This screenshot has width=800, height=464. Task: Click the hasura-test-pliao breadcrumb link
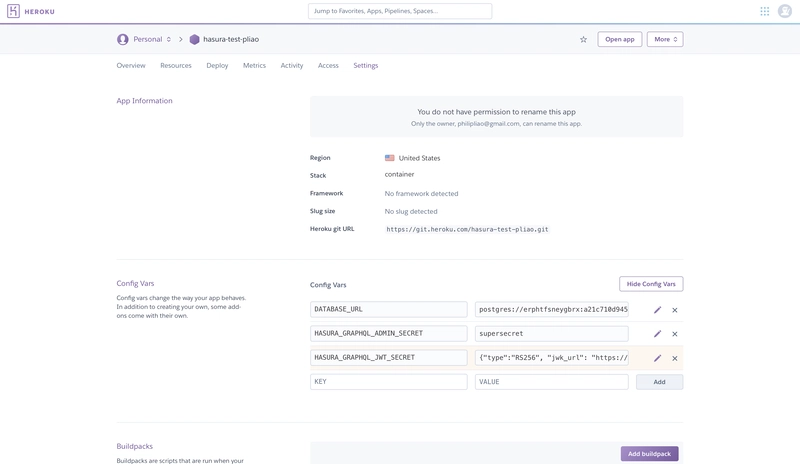click(231, 39)
